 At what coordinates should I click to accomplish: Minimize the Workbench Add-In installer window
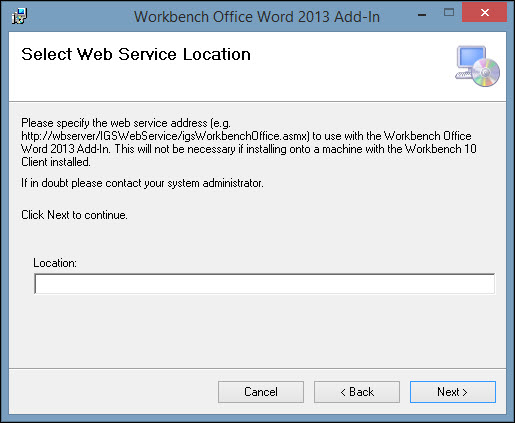point(422,14)
